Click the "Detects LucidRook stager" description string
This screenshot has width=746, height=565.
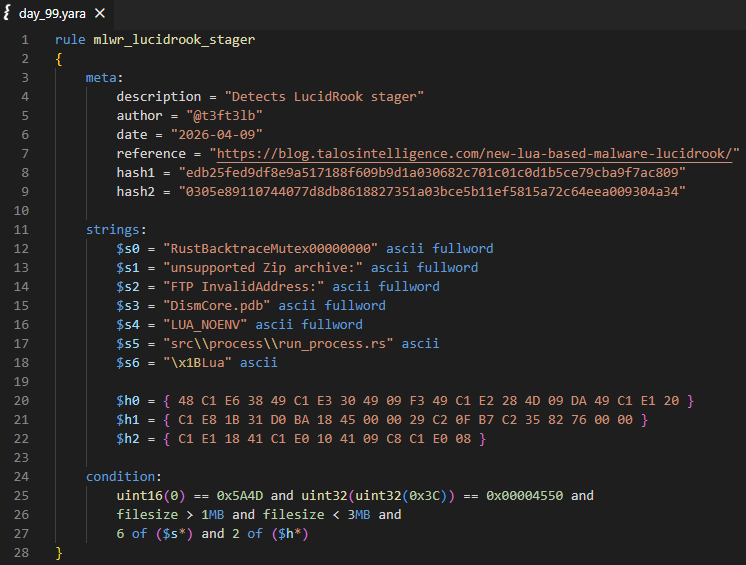click(324, 97)
